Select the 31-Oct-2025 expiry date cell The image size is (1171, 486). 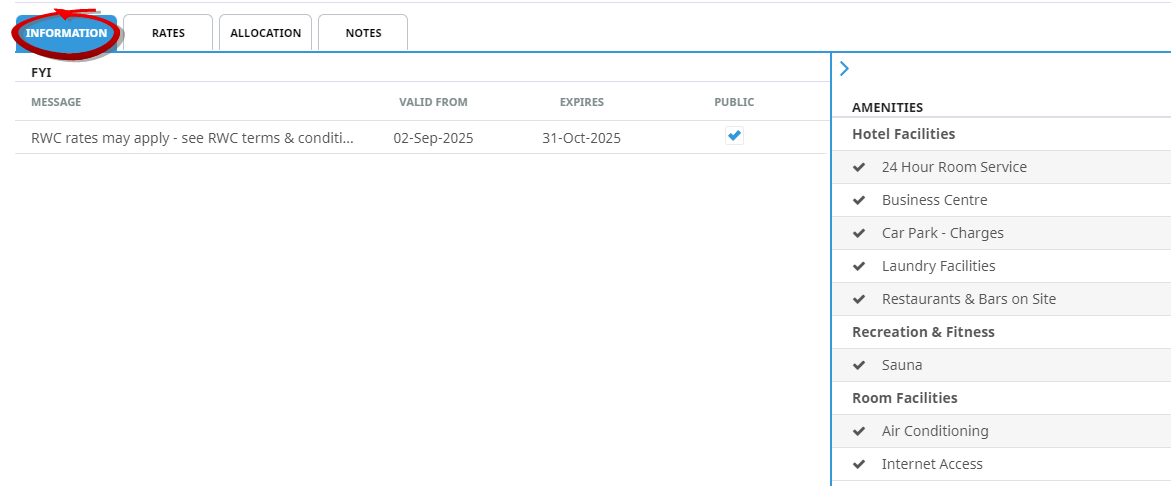point(581,138)
